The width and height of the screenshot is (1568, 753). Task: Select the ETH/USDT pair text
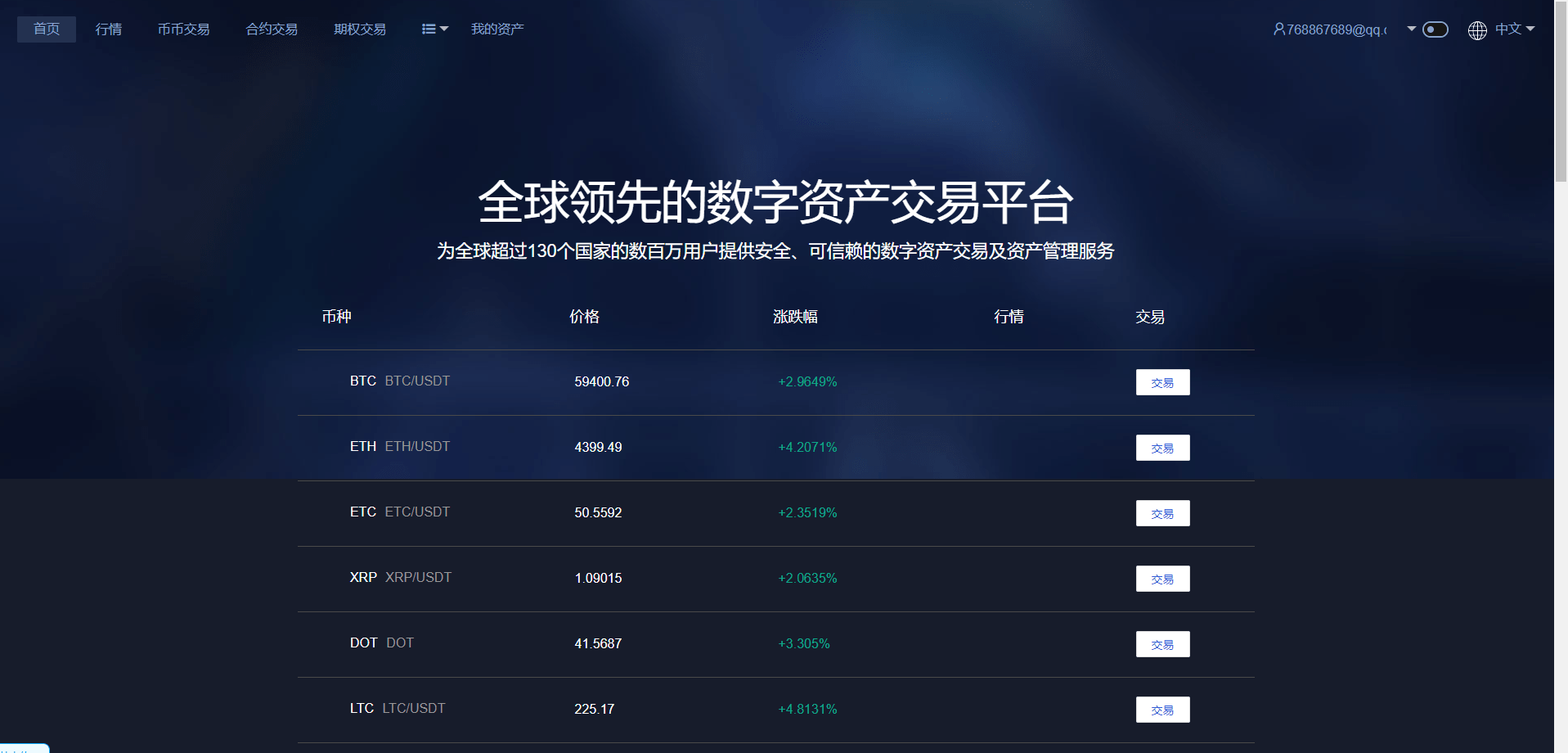(x=417, y=447)
